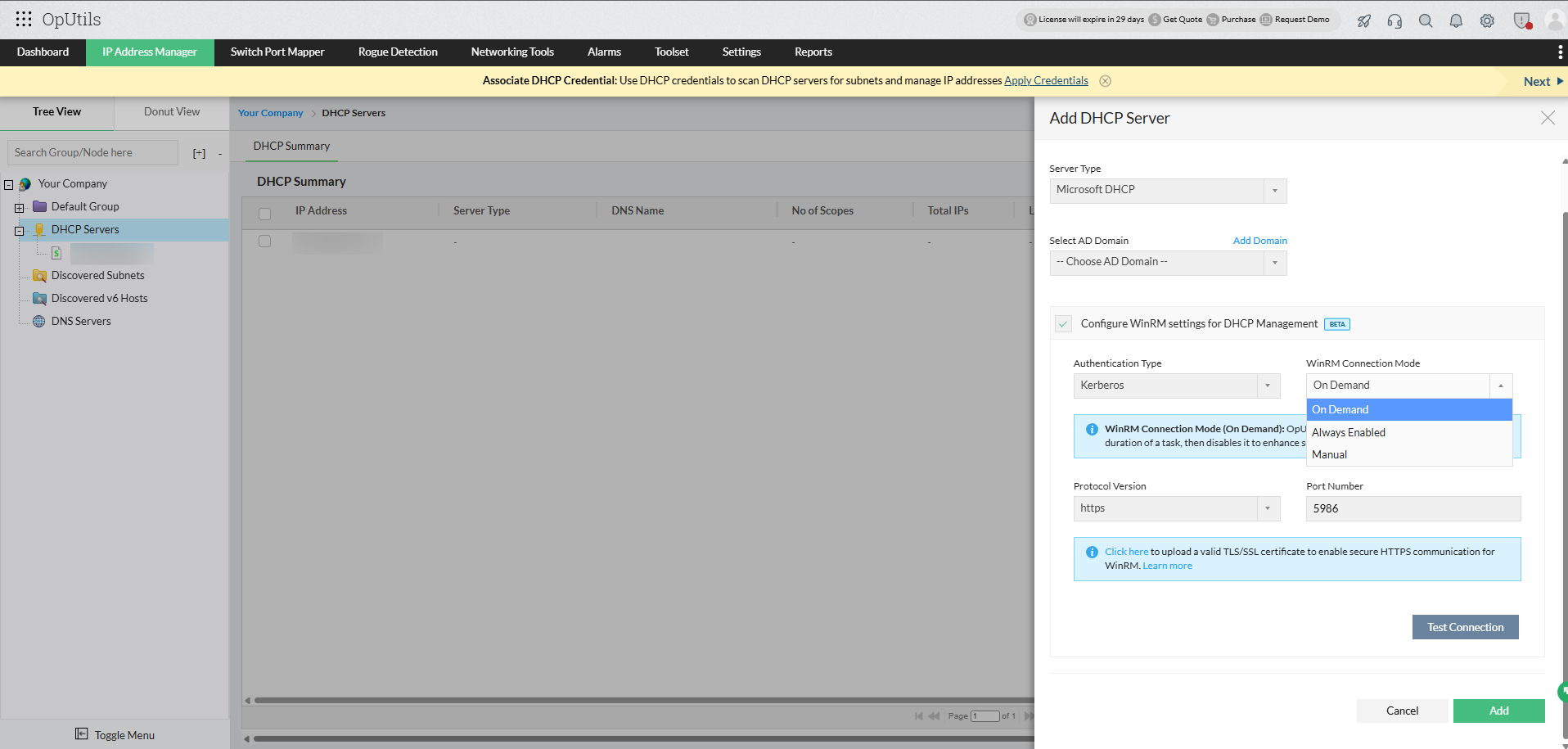Collapse the DHCP Servers tree node
Viewport: 1568px width, 749px height.
point(19,231)
